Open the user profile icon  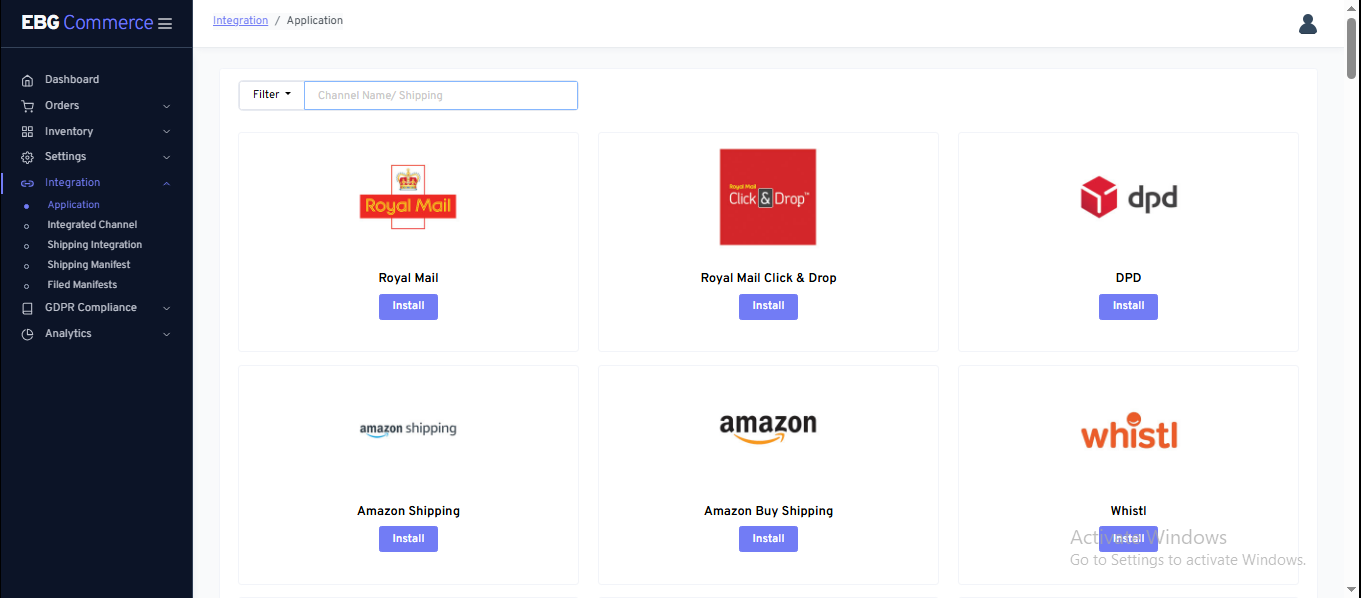pyautogui.click(x=1307, y=24)
